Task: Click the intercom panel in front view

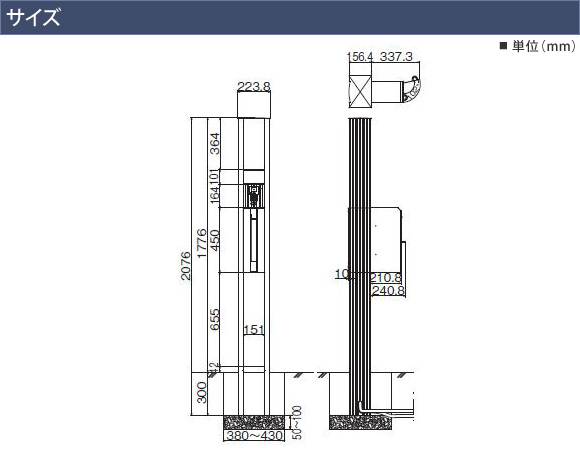Action: pyautogui.click(x=253, y=196)
